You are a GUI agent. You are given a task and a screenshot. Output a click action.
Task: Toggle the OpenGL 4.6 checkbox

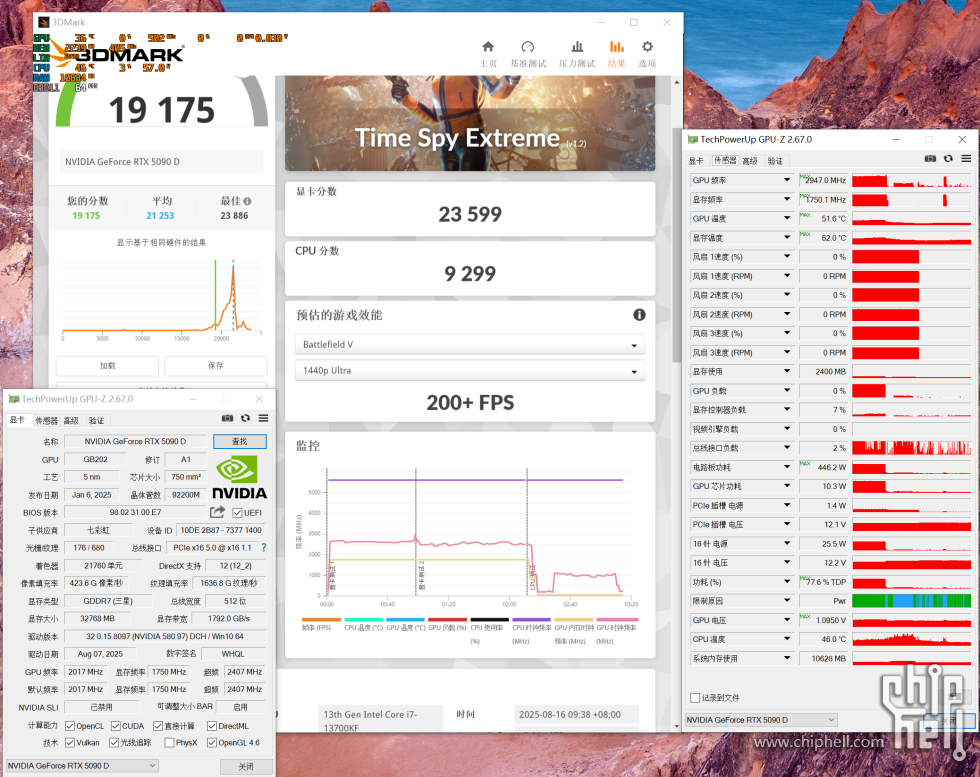[x=212, y=743]
